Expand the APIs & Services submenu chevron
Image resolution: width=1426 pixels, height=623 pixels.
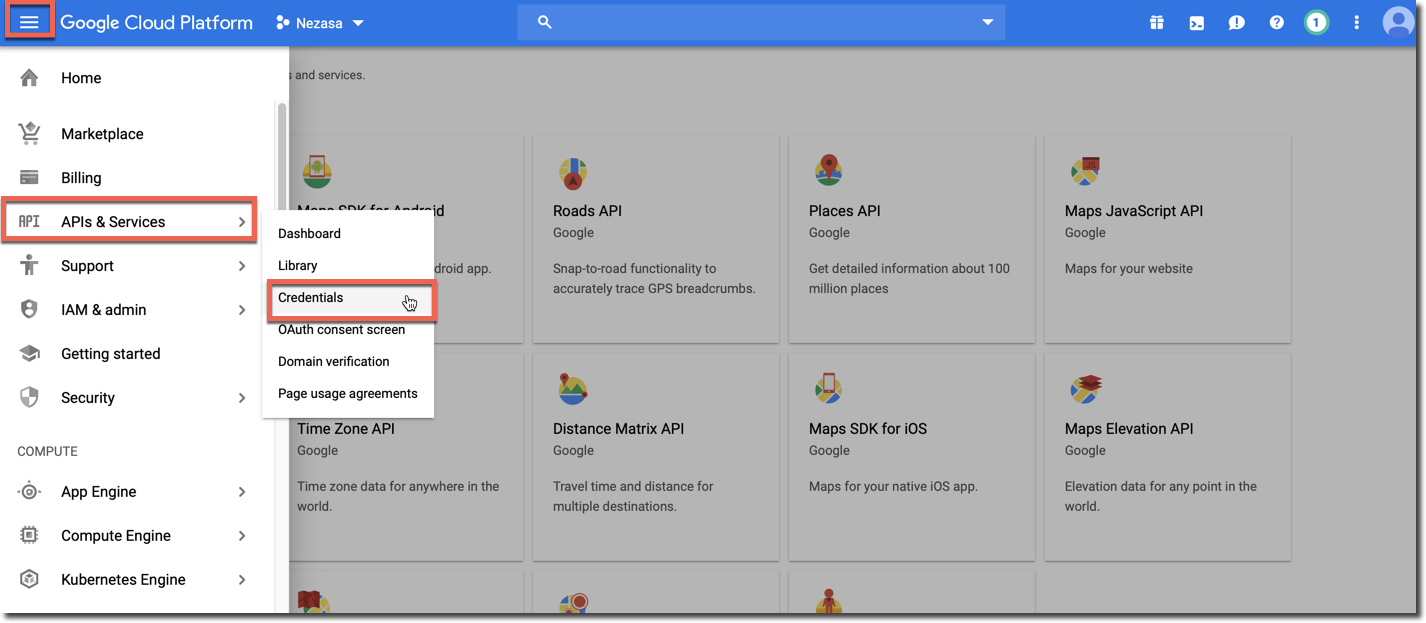[x=242, y=222]
